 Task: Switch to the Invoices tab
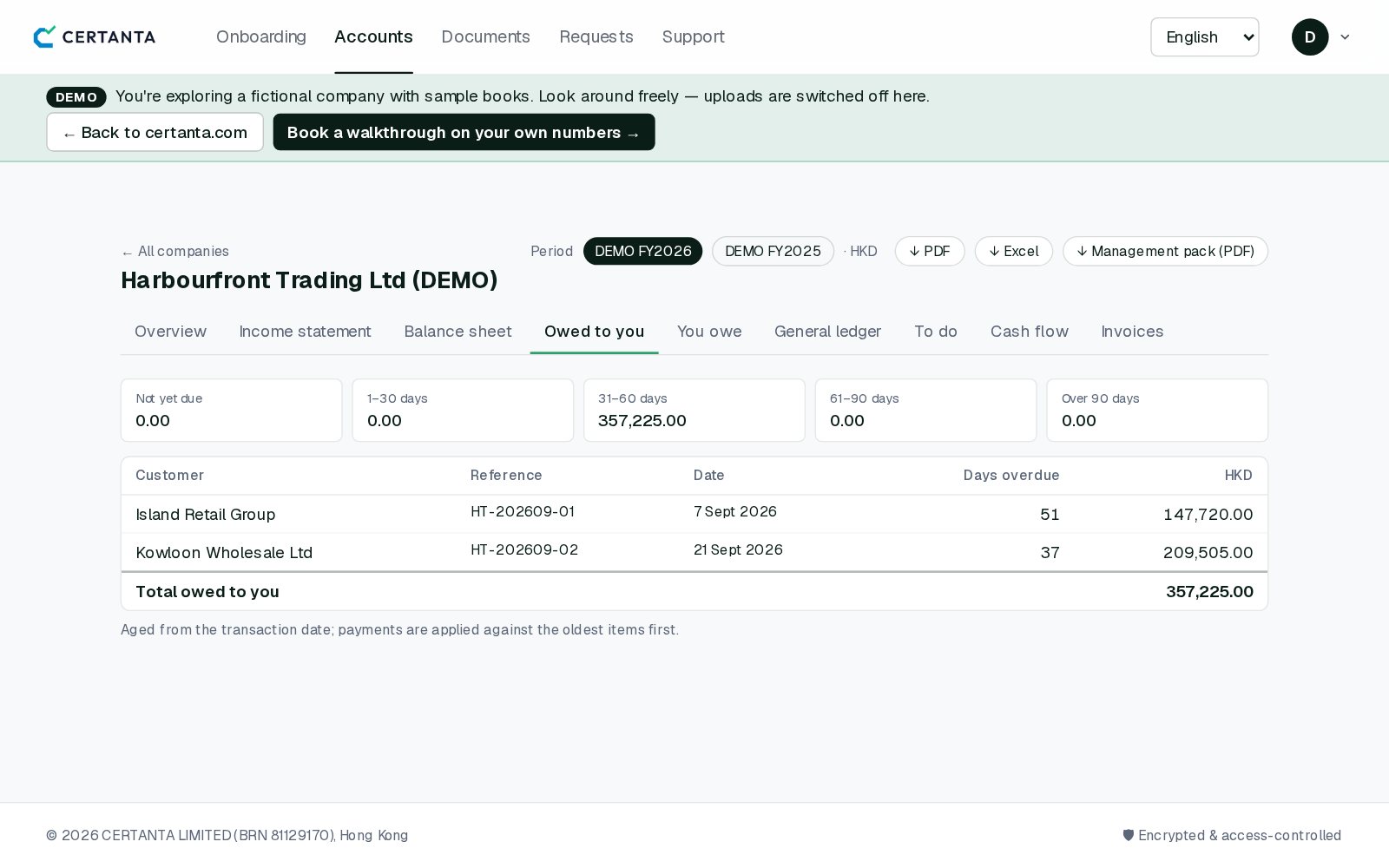[x=1133, y=332]
